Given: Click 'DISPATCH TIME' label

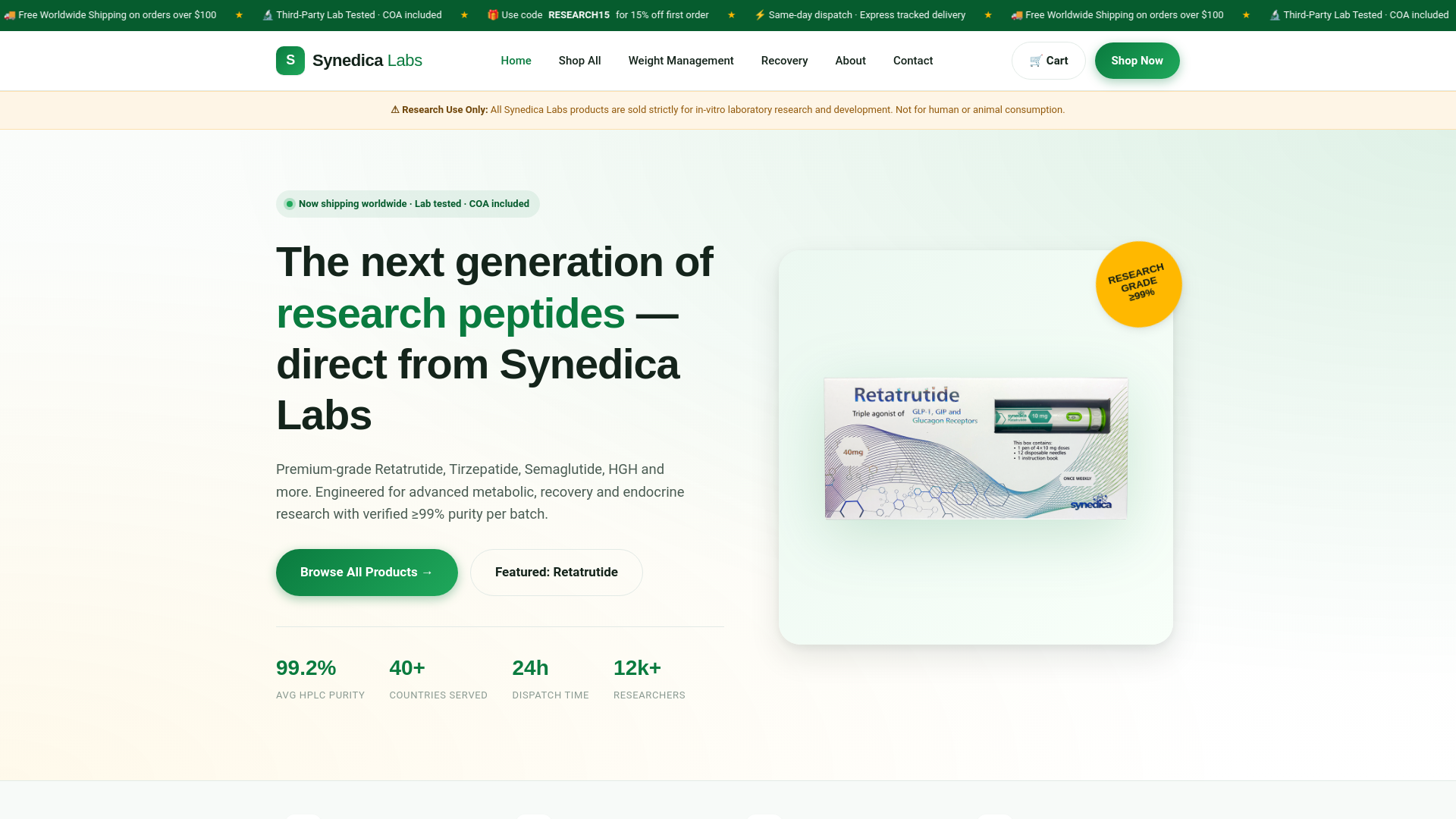Looking at the screenshot, I should tap(551, 695).
